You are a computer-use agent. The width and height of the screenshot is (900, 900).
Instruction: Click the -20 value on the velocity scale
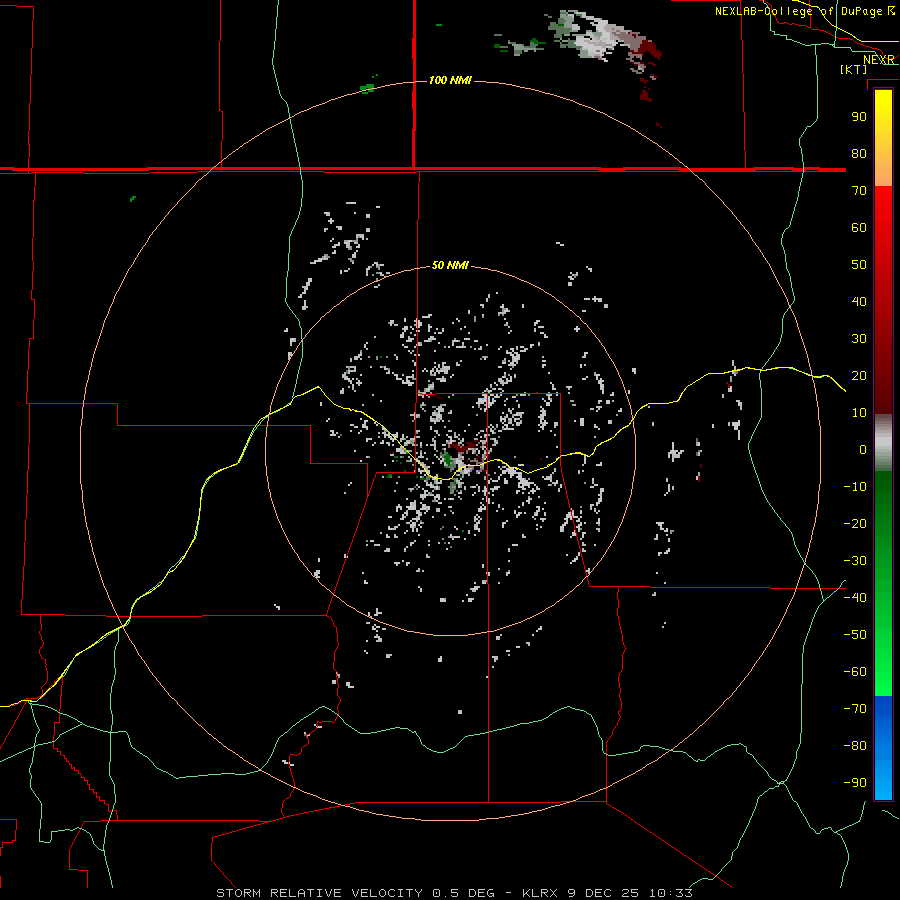click(x=855, y=524)
